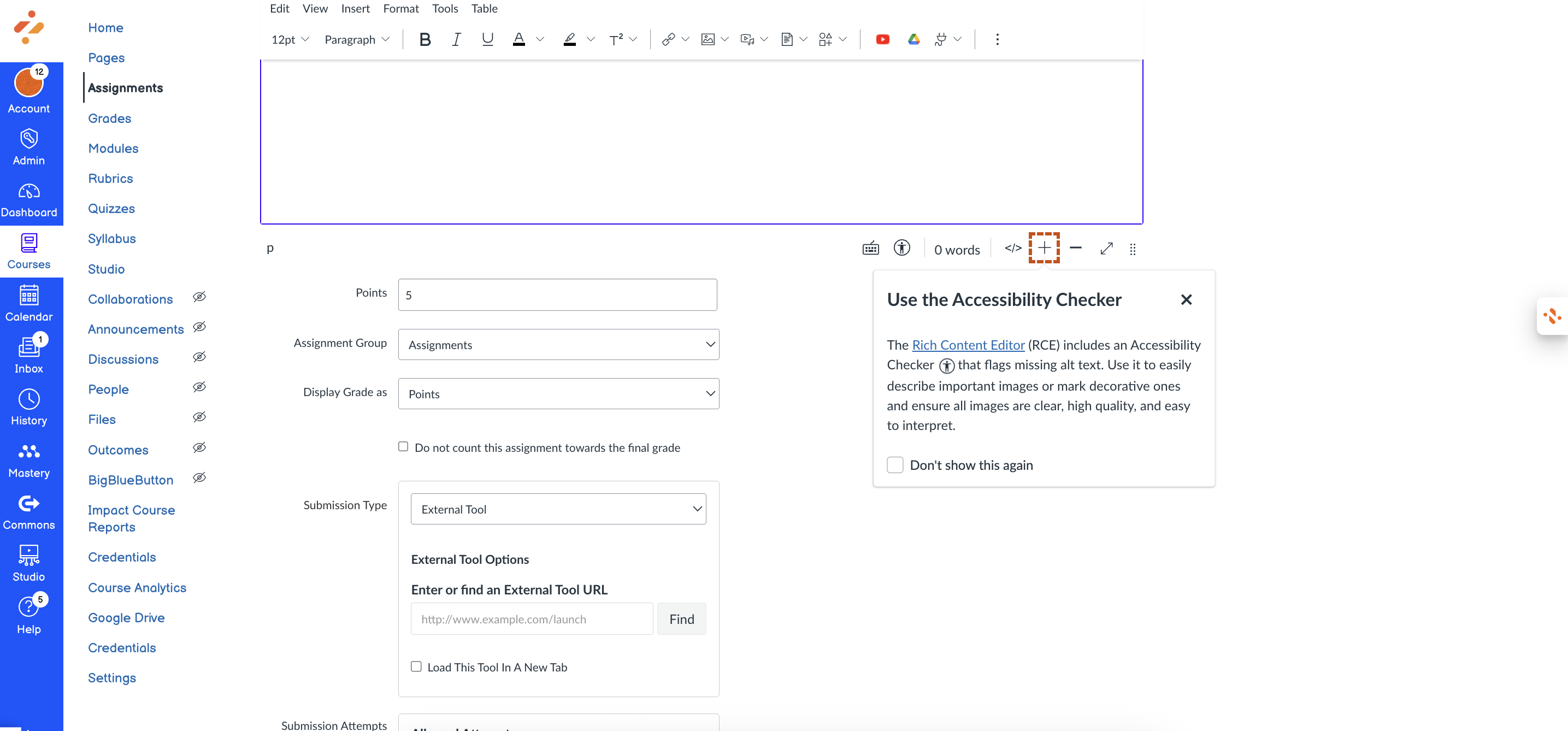The image size is (1568, 731).
Task: Open the Rich Content Editor link
Action: click(968, 345)
